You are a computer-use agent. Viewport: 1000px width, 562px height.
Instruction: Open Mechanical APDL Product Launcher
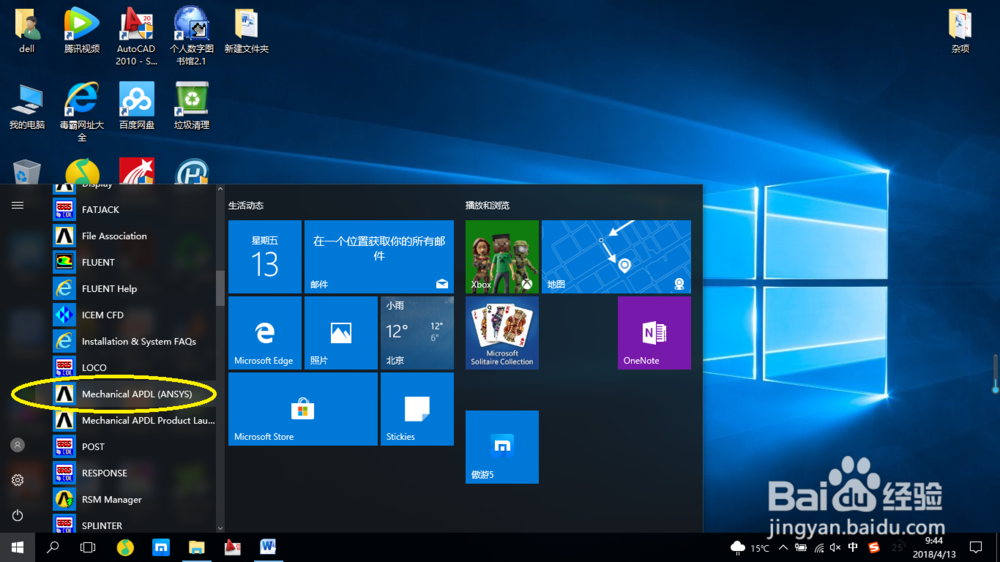(x=134, y=420)
